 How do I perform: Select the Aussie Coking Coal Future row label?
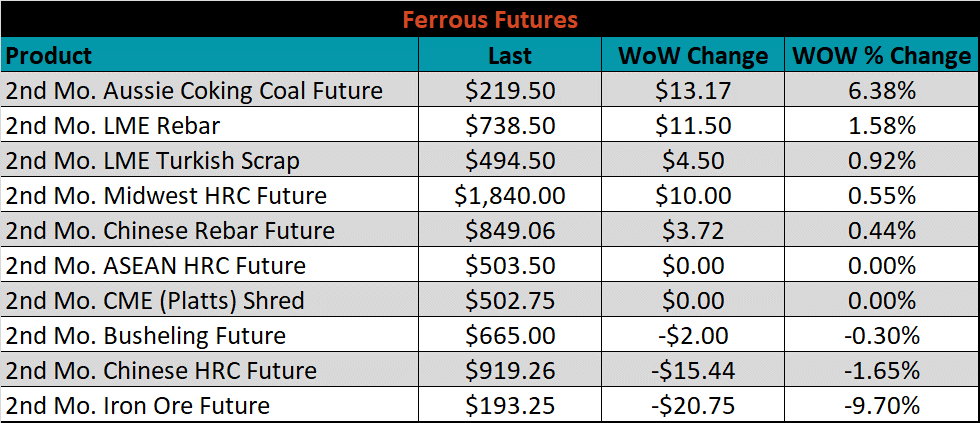[209, 90]
